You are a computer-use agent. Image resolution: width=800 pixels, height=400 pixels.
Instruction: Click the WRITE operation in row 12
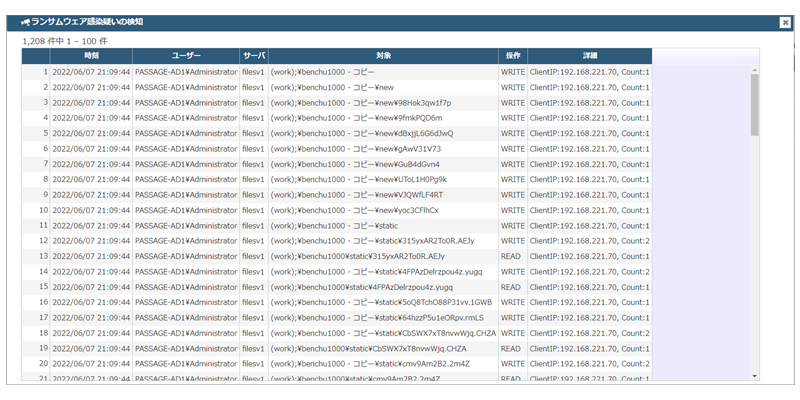tap(513, 241)
